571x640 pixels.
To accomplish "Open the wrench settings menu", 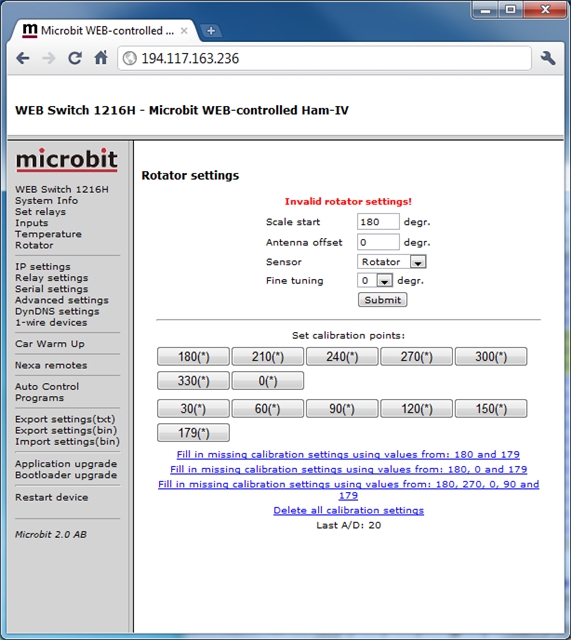I will pos(548,58).
